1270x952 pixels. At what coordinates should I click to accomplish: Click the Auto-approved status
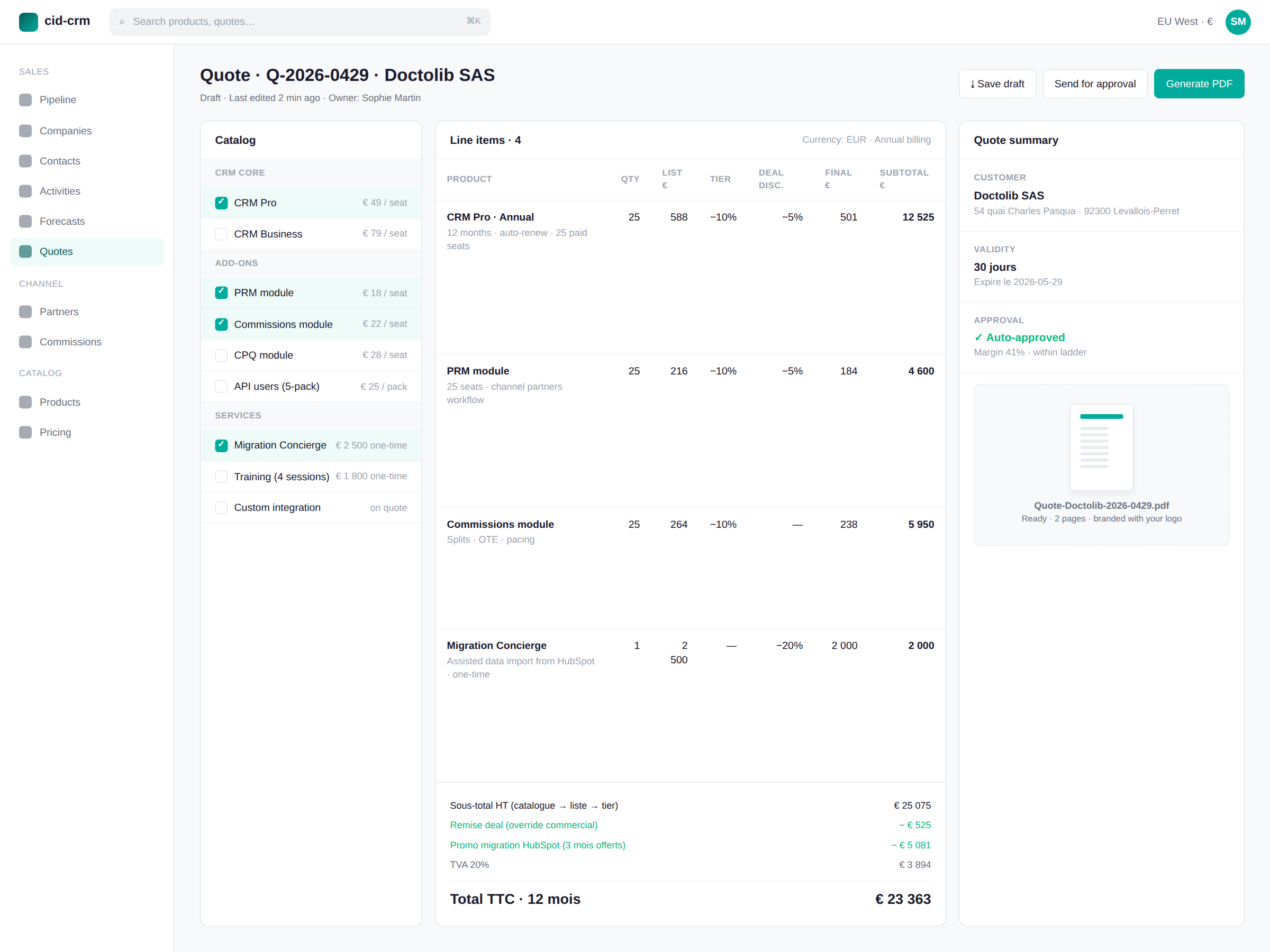1019,337
